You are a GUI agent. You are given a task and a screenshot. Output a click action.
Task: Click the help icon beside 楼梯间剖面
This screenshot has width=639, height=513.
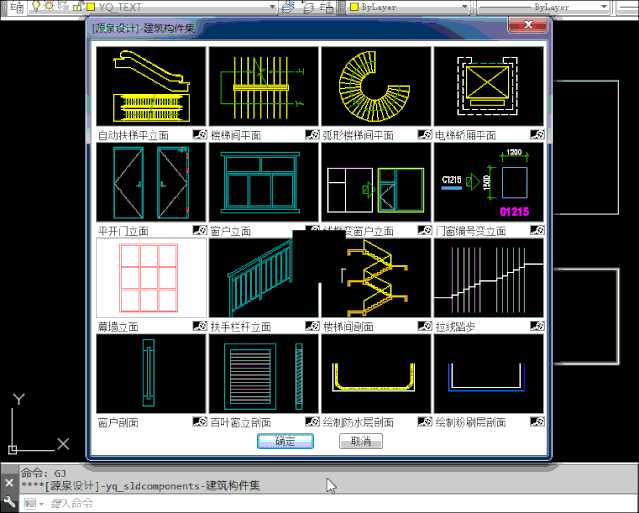coord(425,326)
